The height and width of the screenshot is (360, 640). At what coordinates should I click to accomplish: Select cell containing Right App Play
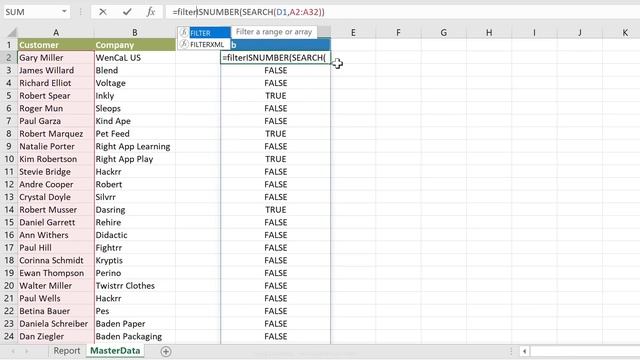[135, 159]
